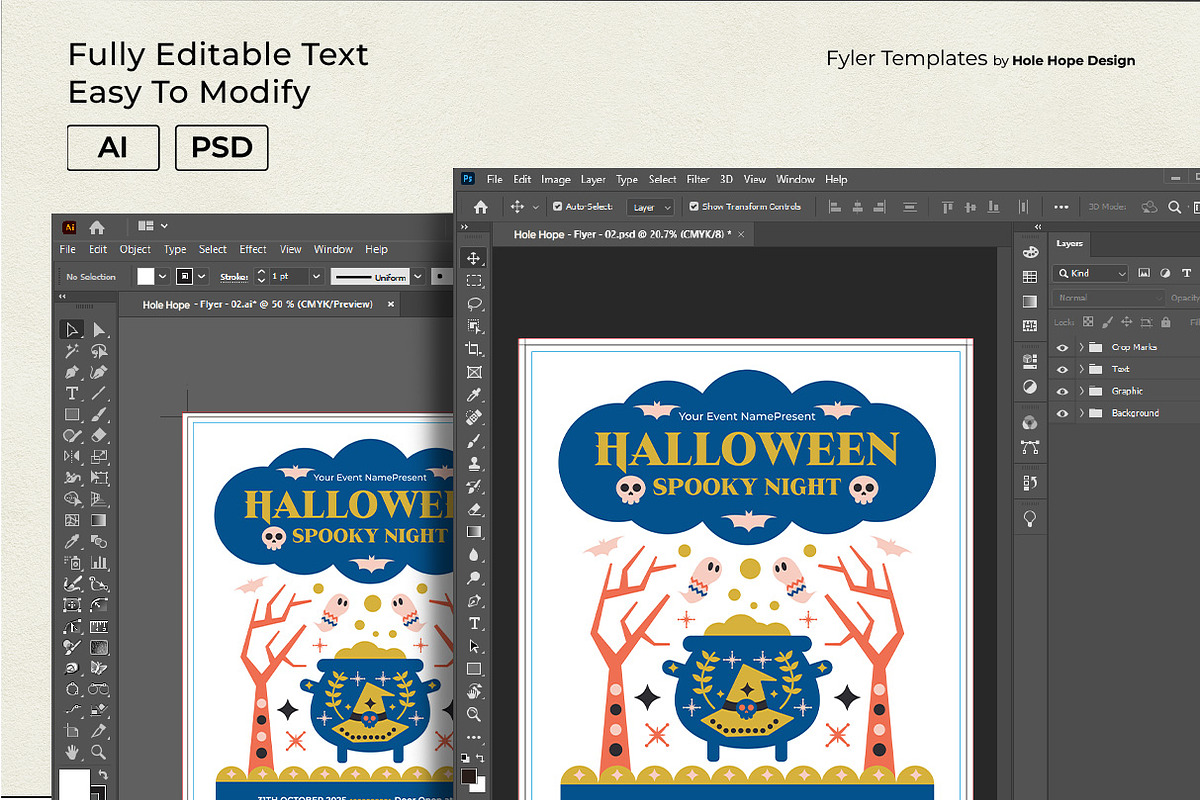This screenshot has width=1200, height=800.
Task: Select the Zoom tool in Photoshop toolbar
Action: point(474,715)
